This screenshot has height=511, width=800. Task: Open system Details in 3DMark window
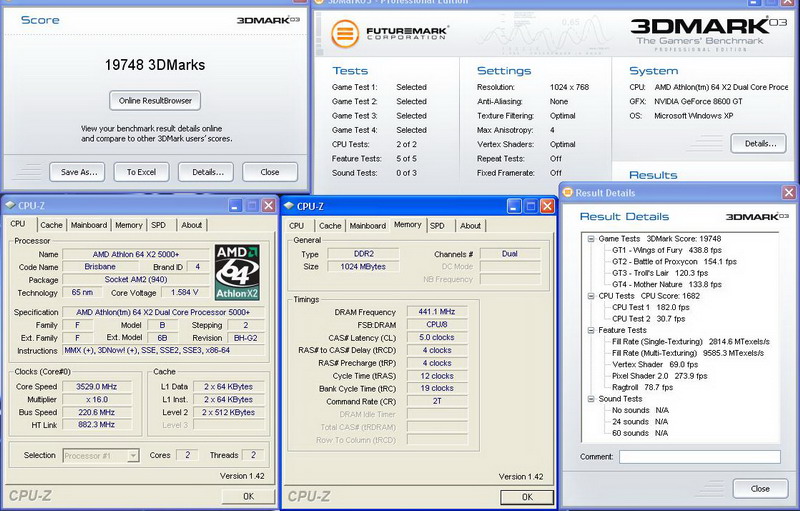point(761,143)
